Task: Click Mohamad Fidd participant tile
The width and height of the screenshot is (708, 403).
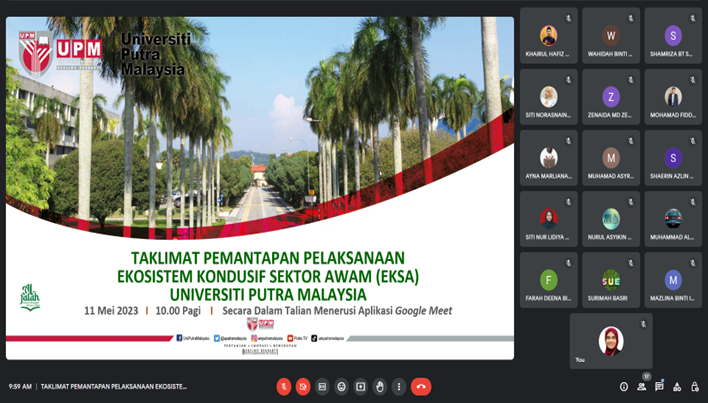Action: (673, 97)
